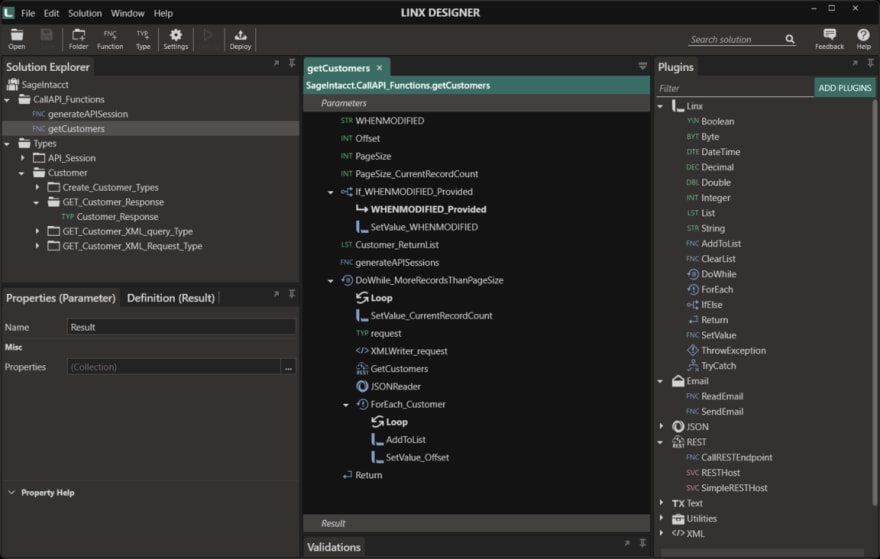Click the Name field containing Result
This screenshot has width=880, height=559.
tap(181, 327)
